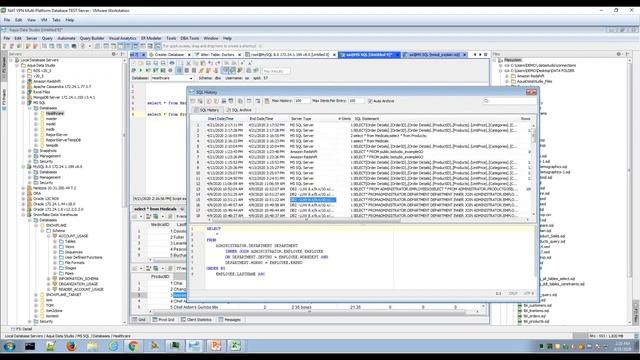
Task: Click the SQL History search box
Action: point(509,101)
